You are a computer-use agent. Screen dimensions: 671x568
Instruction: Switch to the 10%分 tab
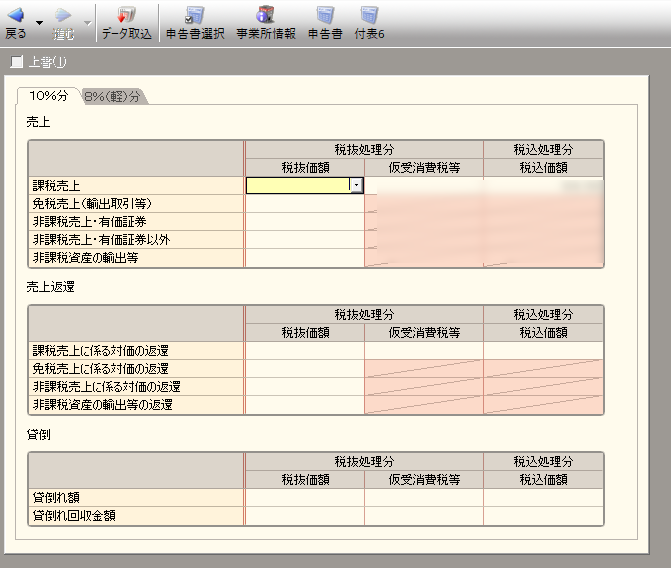tap(48, 96)
